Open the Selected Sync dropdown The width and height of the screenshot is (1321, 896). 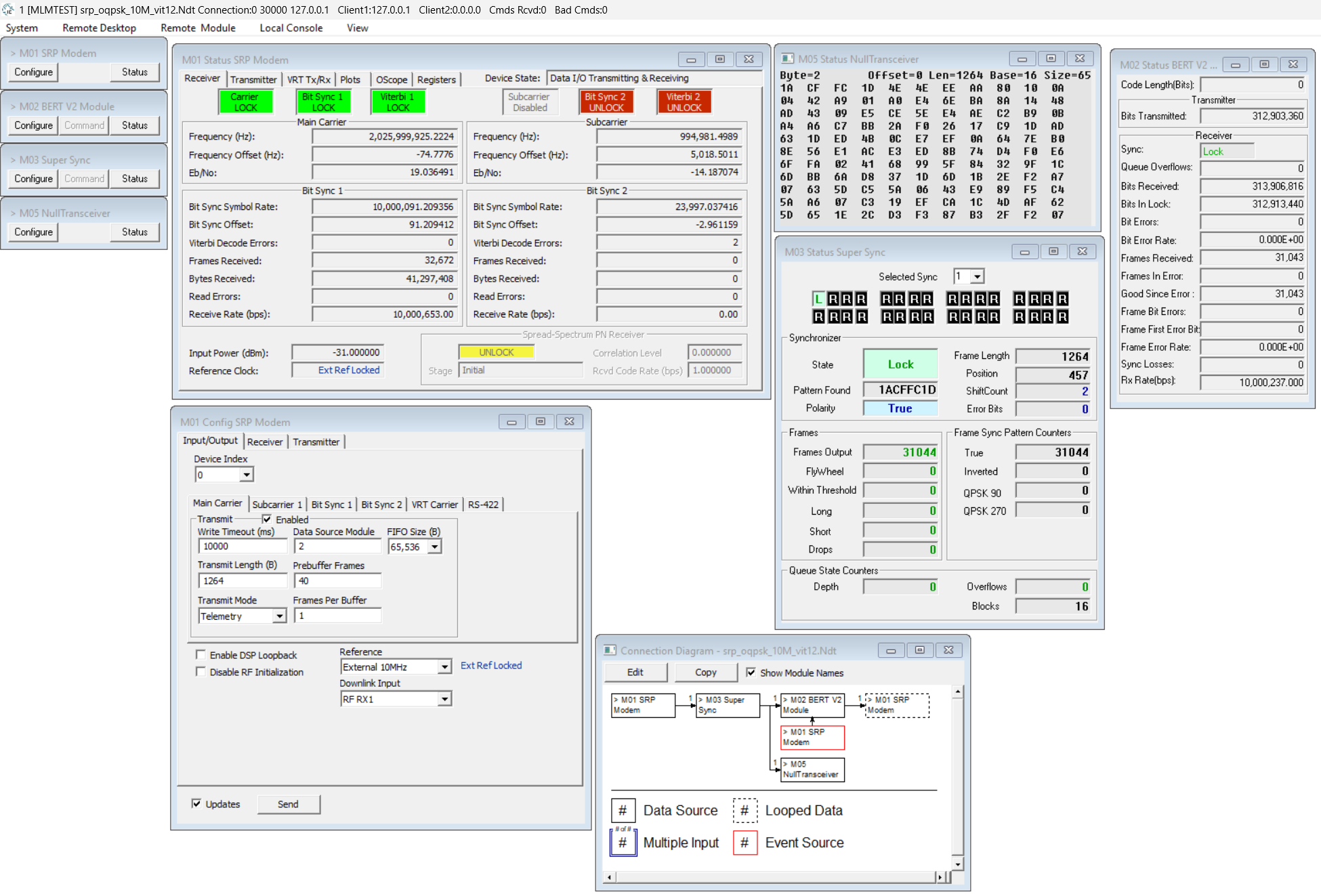click(977, 276)
